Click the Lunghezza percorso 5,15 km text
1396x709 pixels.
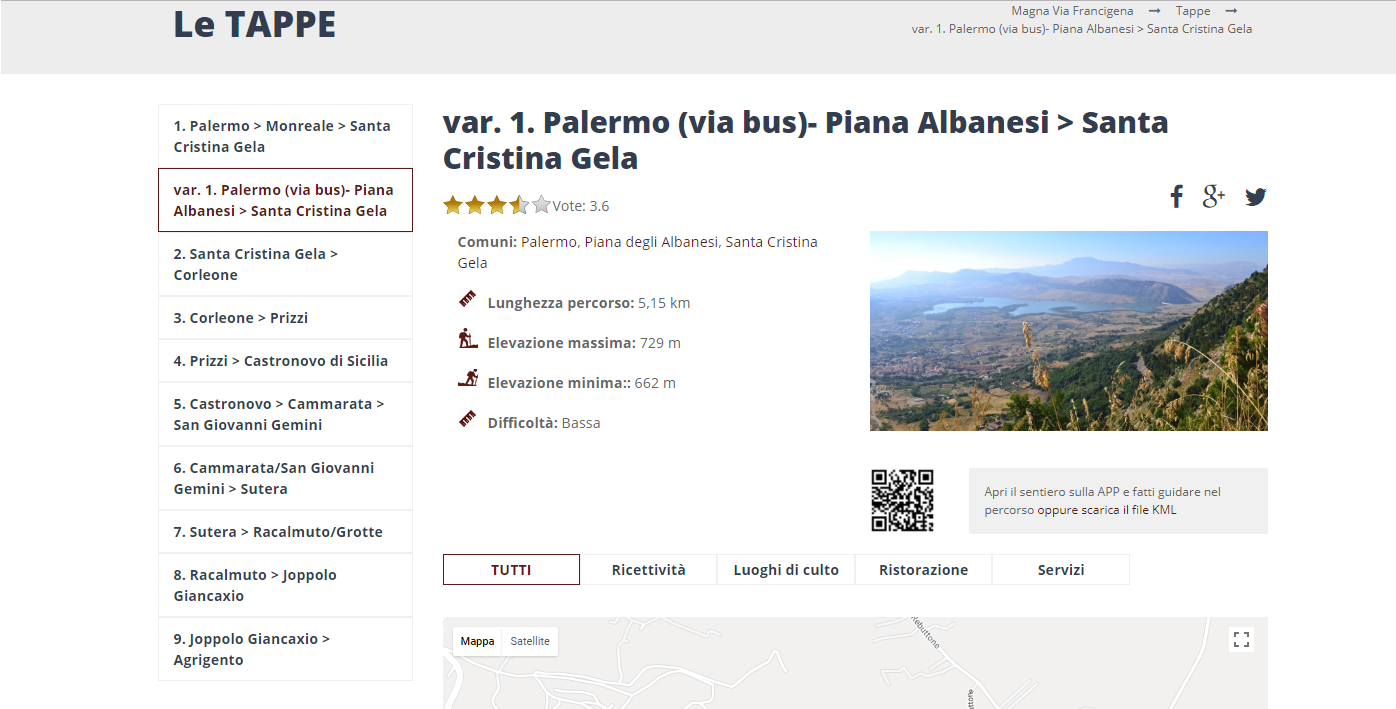589,303
